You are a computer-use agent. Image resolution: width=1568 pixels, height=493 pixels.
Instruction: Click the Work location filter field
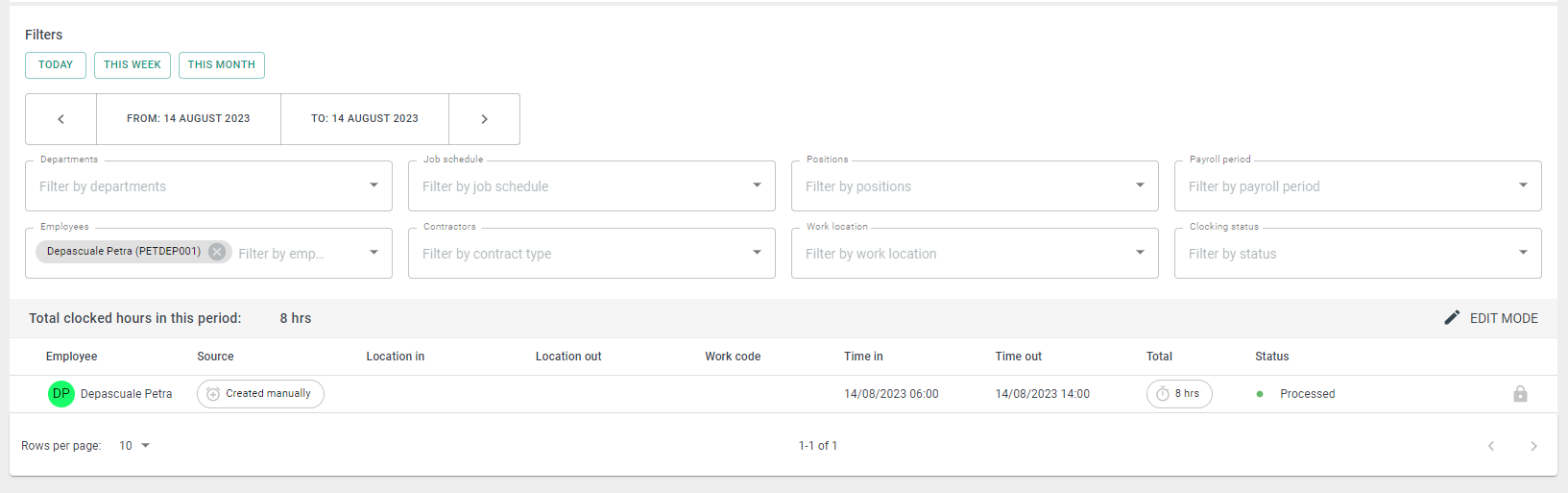[x=975, y=254]
